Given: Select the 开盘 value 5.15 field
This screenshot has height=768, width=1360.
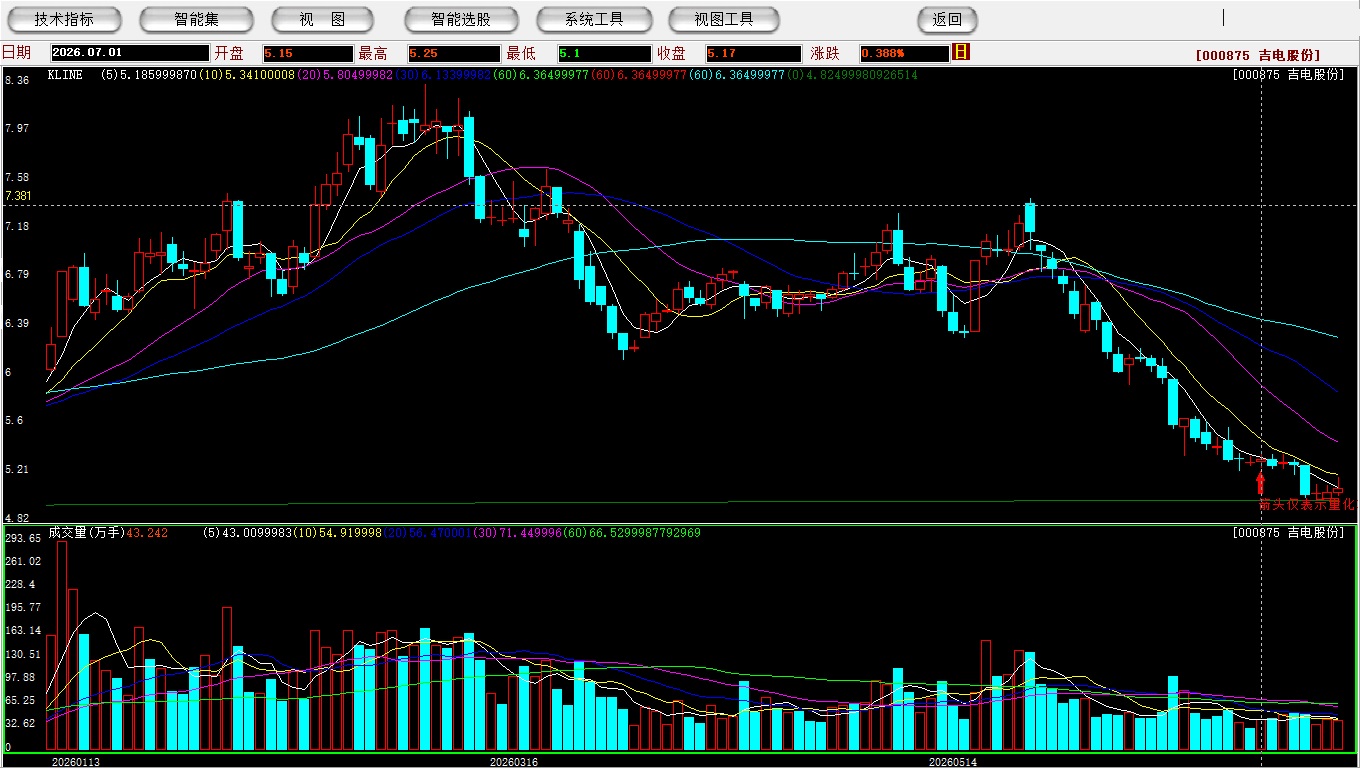Looking at the screenshot, I should pos(308,53).
